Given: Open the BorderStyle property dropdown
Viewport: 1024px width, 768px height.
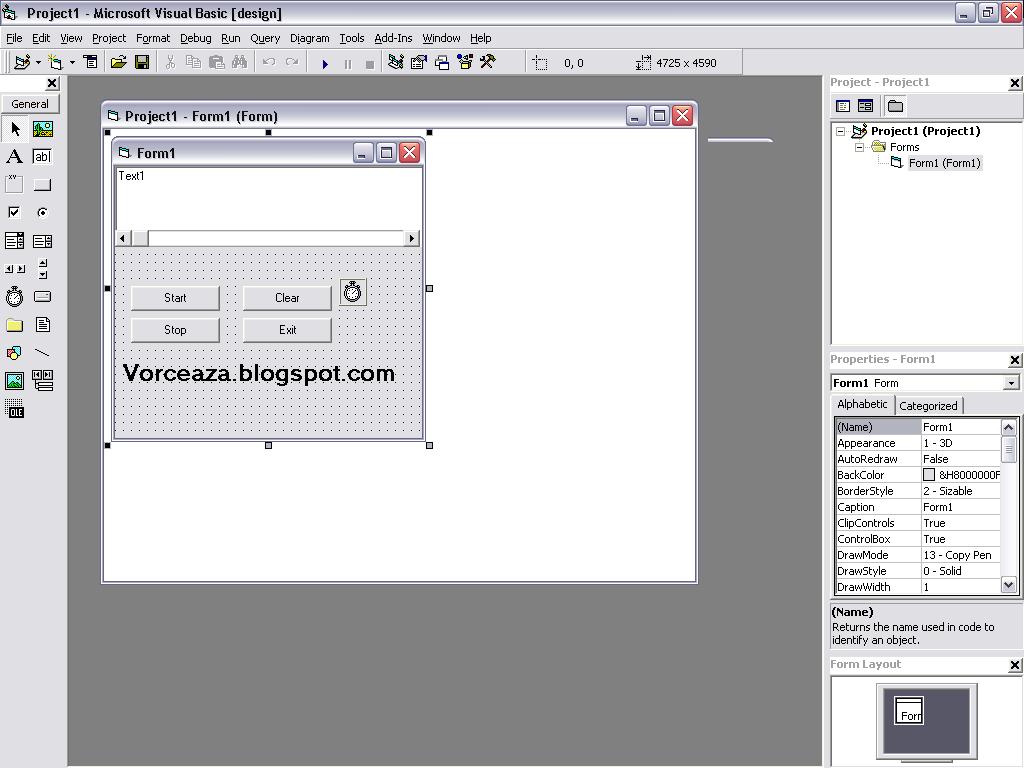Looking at the screenshot, I should [x=960, y=490].
